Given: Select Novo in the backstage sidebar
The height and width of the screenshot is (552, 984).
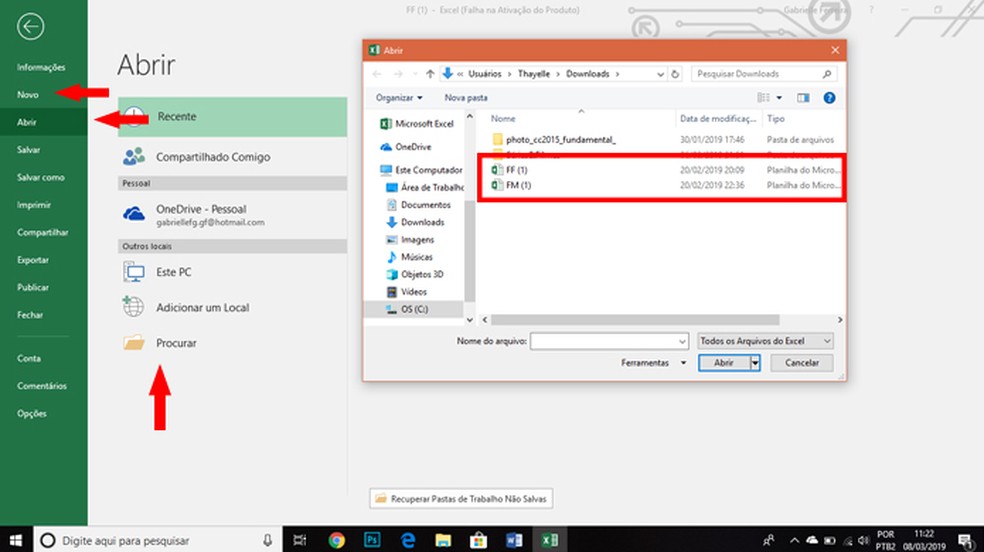Looking at the screenshot, I should click(28, 95).
